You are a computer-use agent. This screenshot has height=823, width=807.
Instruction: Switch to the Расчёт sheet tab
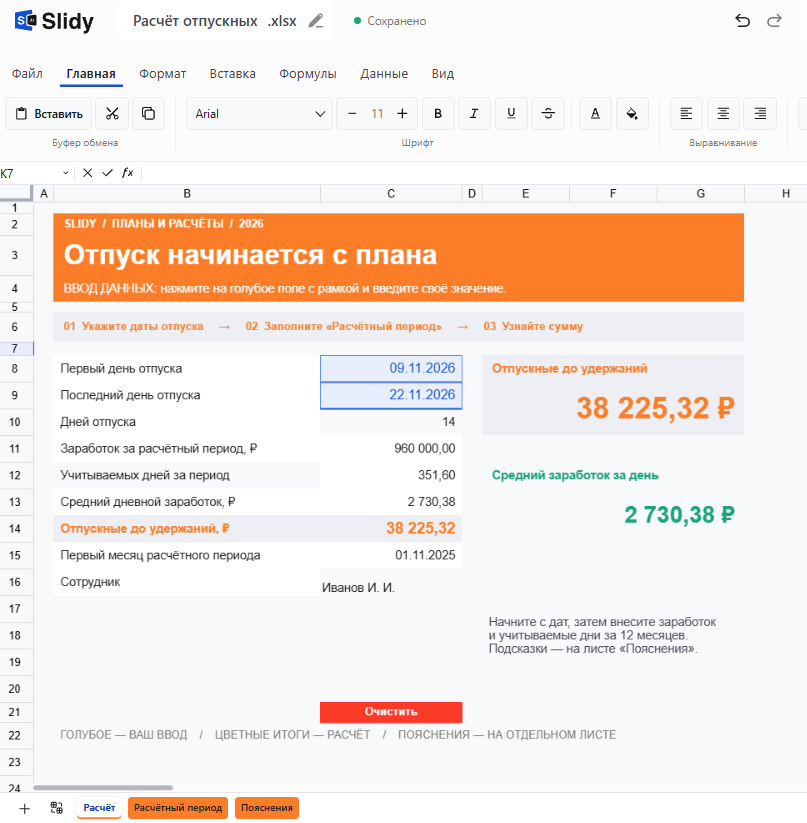click(x=99, y=808)
